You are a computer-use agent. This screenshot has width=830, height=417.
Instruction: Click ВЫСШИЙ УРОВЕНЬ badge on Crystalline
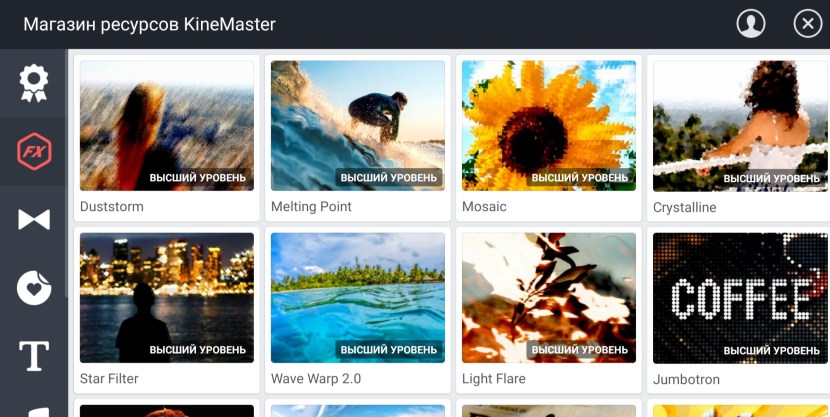pyautogui.click(x=772, y=179)
